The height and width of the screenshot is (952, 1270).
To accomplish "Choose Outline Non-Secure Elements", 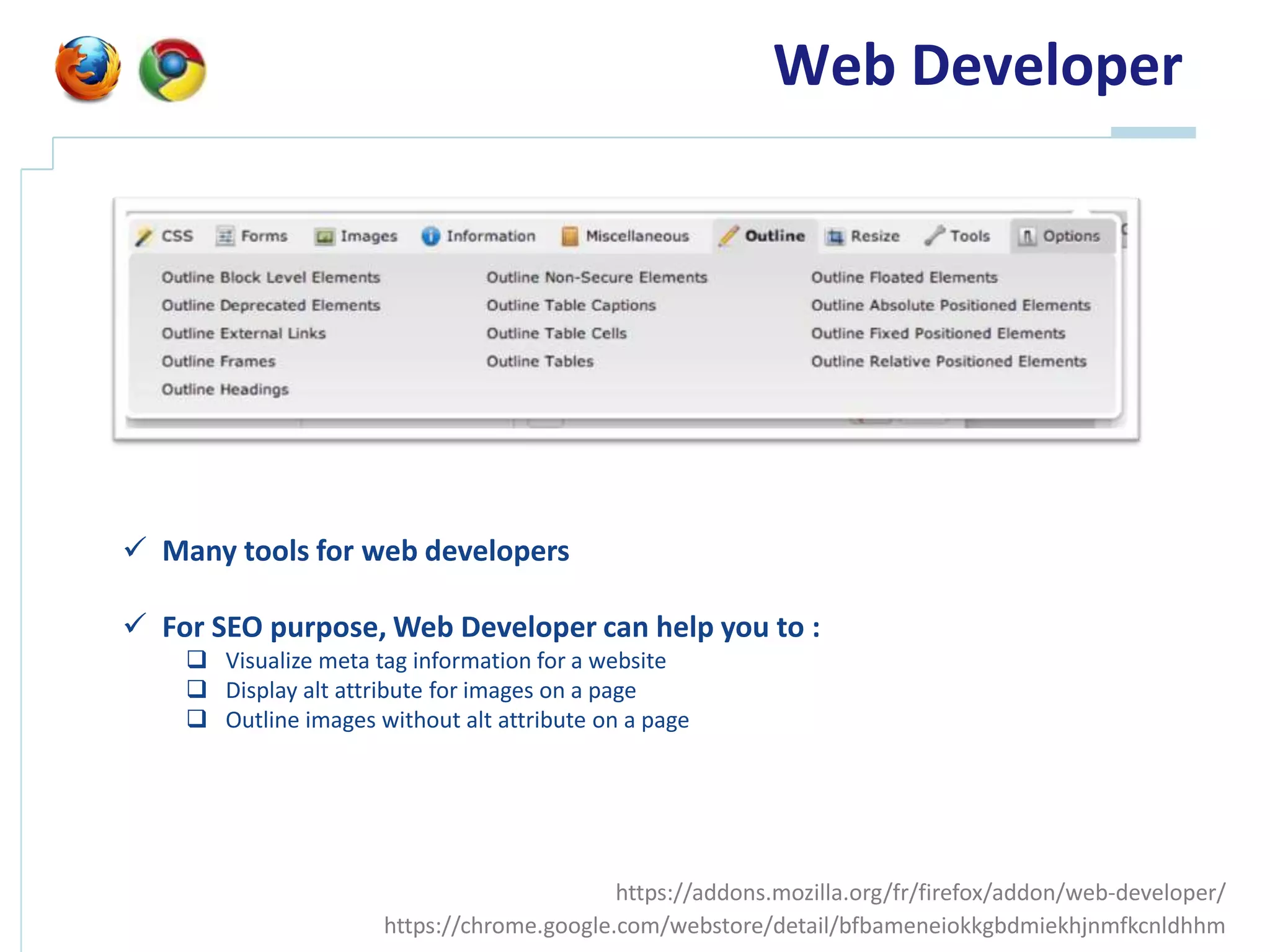I will point(597,277).
